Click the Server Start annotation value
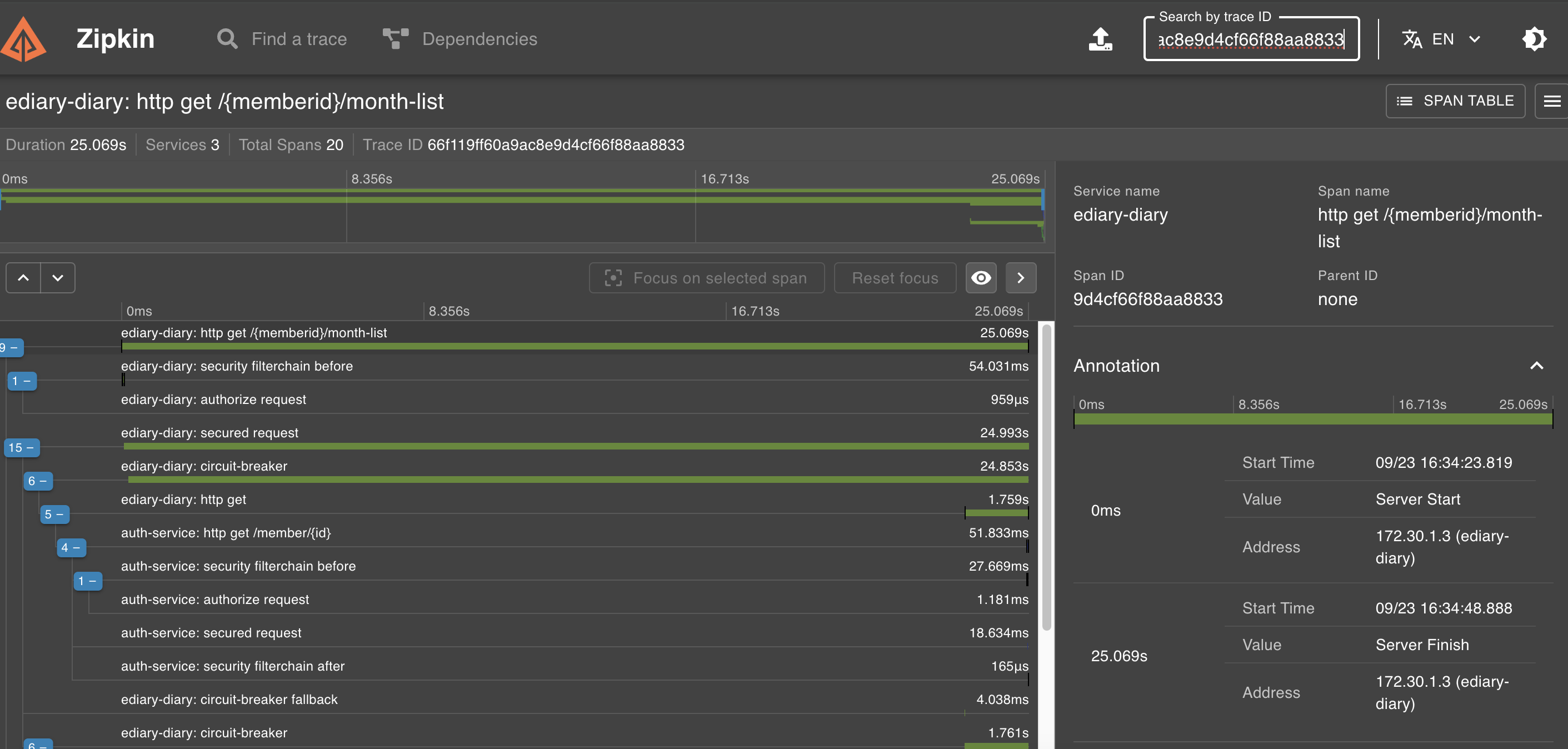This screenshot has height=749, width=1568. [x=1417, y=500]
